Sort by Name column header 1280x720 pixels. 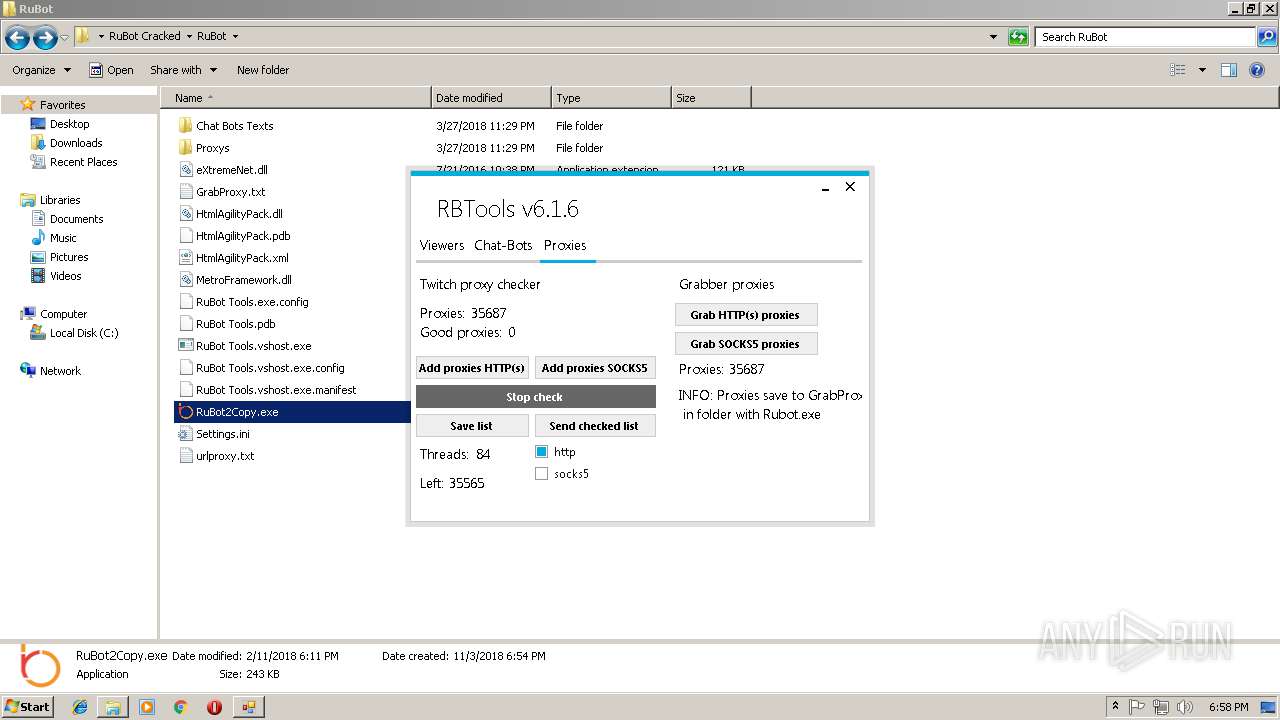(x=296, y=98)
